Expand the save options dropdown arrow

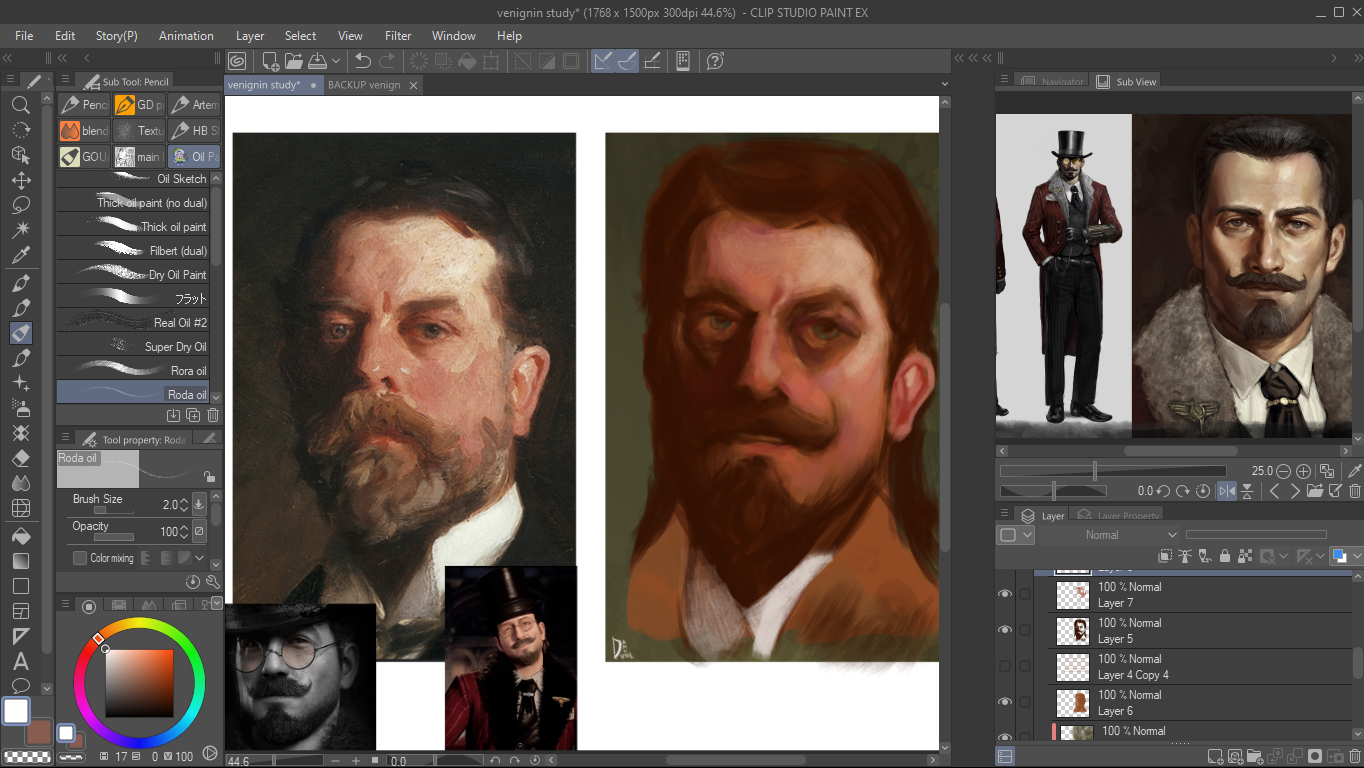pyautogui.click(x=336, y=61)
